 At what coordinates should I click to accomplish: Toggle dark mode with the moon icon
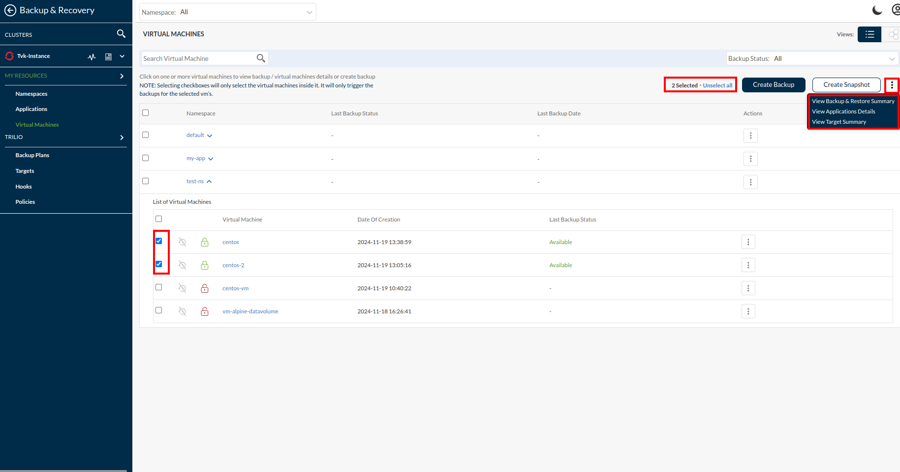click(877, 10)
